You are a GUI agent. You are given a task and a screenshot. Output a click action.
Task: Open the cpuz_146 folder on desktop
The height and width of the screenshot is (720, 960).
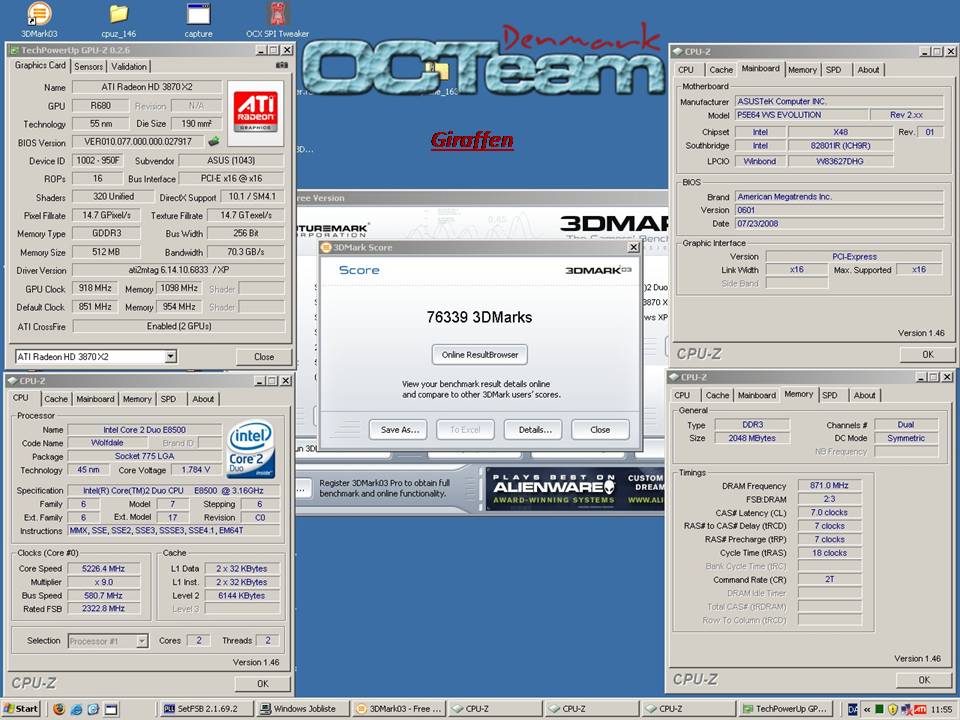[x=119, y=18]
